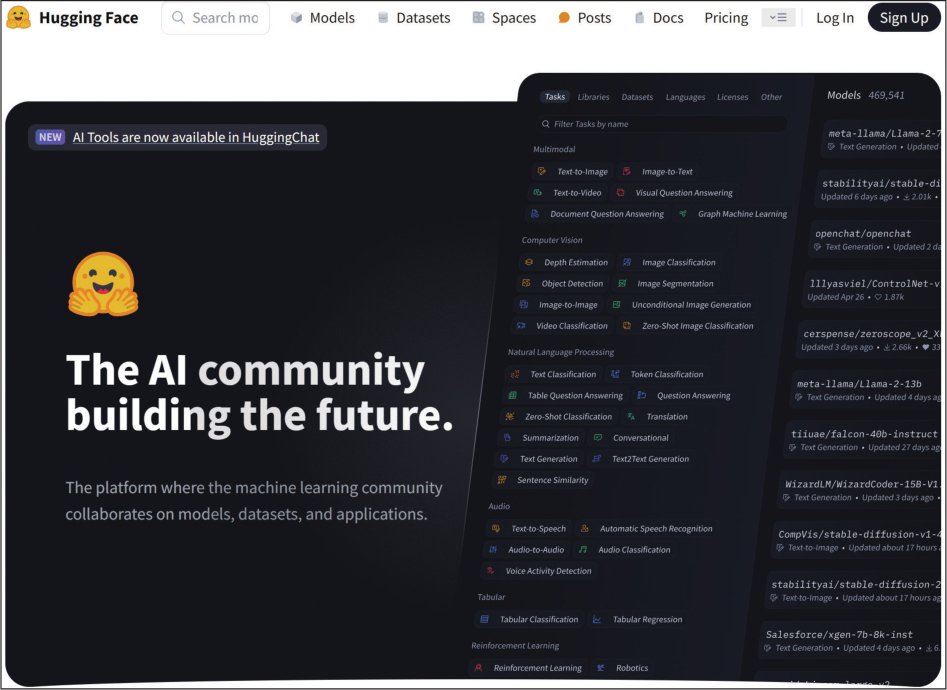The height and width of the screenshot is (690, 947).
Task: Click the Audio Classification note icon
Action: (x=583, y=549)
